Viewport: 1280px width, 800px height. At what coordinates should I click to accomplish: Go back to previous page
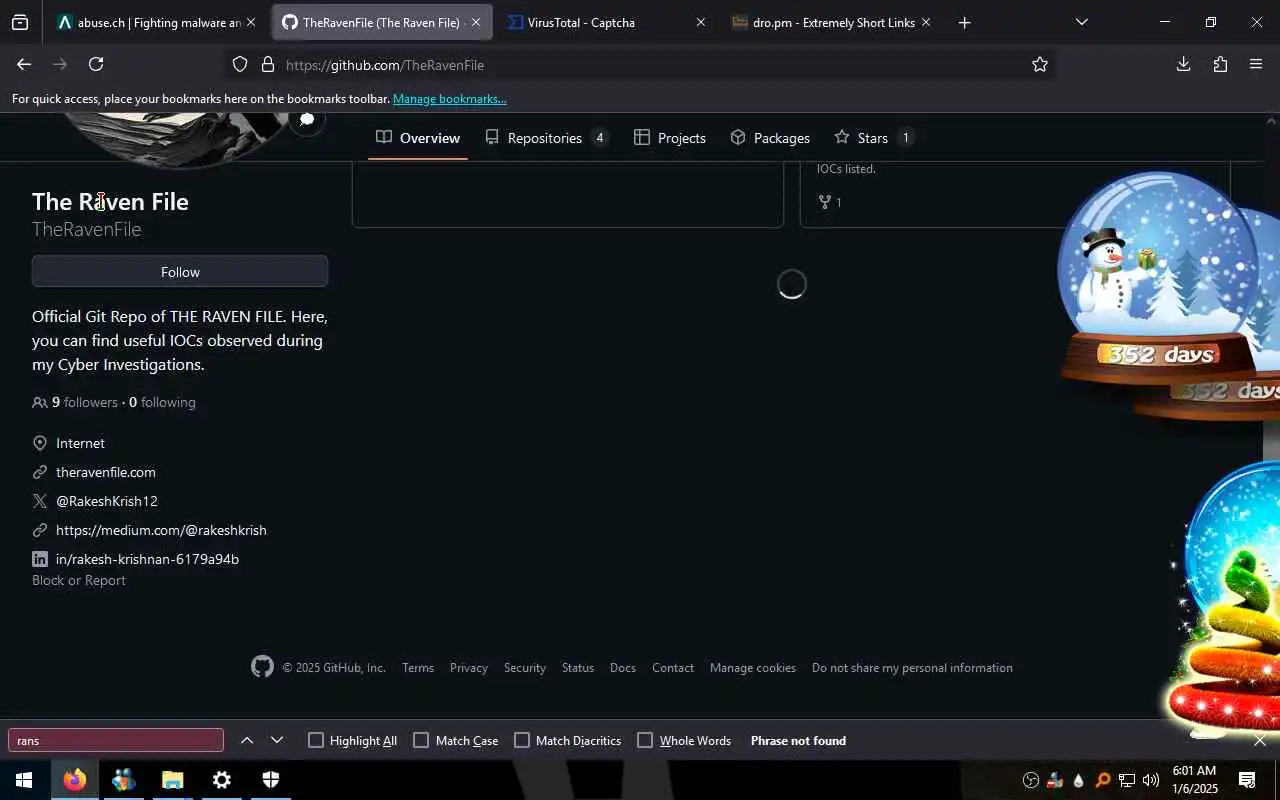click(x=24, y=64)
